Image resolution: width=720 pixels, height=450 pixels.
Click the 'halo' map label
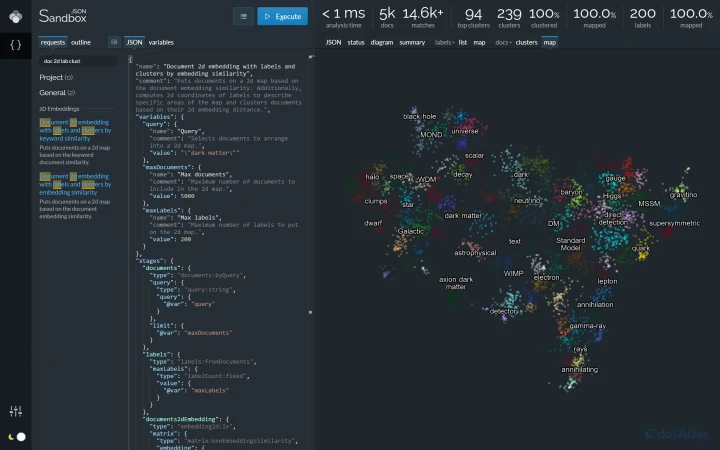(x=372, y=177)
